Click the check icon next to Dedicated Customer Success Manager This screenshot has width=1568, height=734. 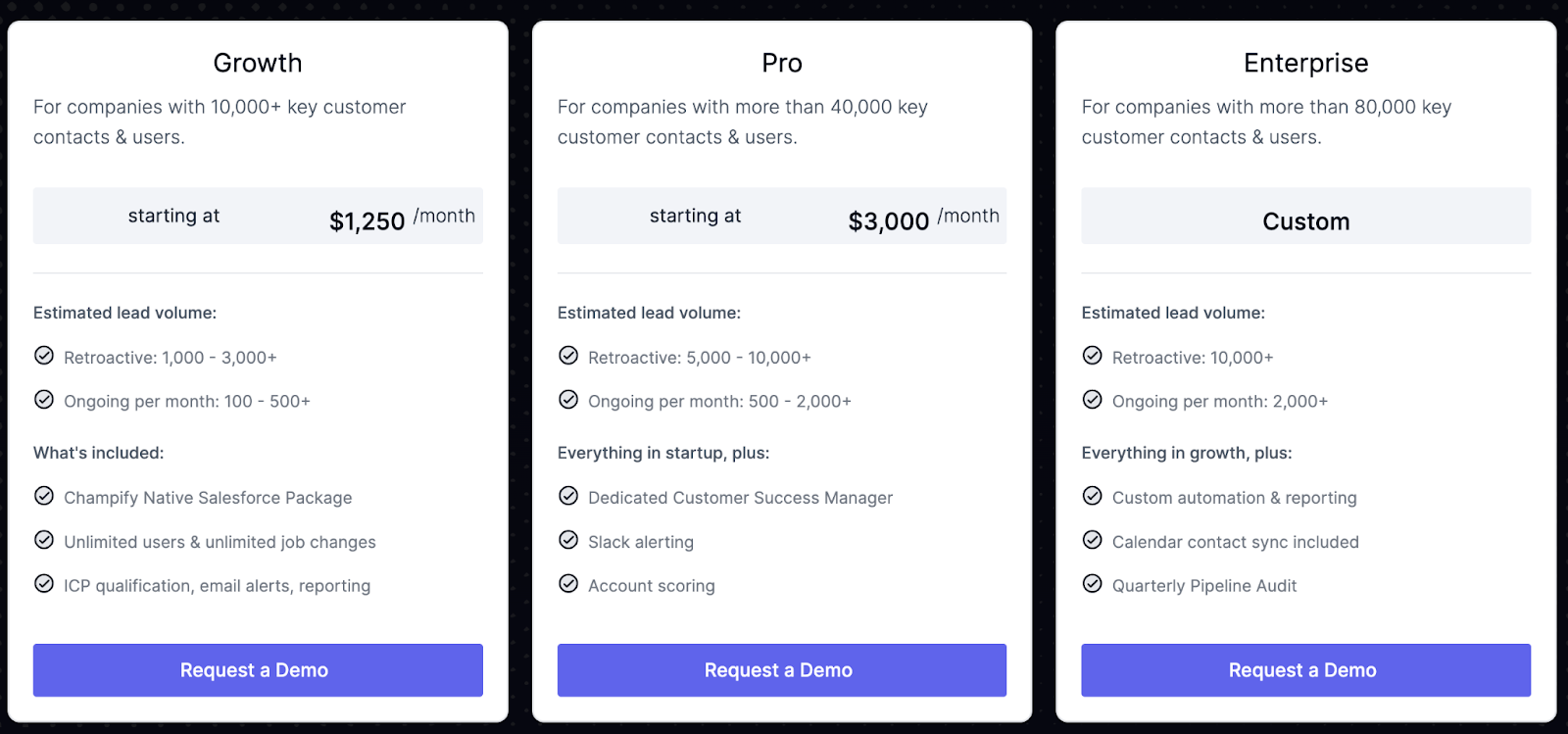[x=568, y=496]
